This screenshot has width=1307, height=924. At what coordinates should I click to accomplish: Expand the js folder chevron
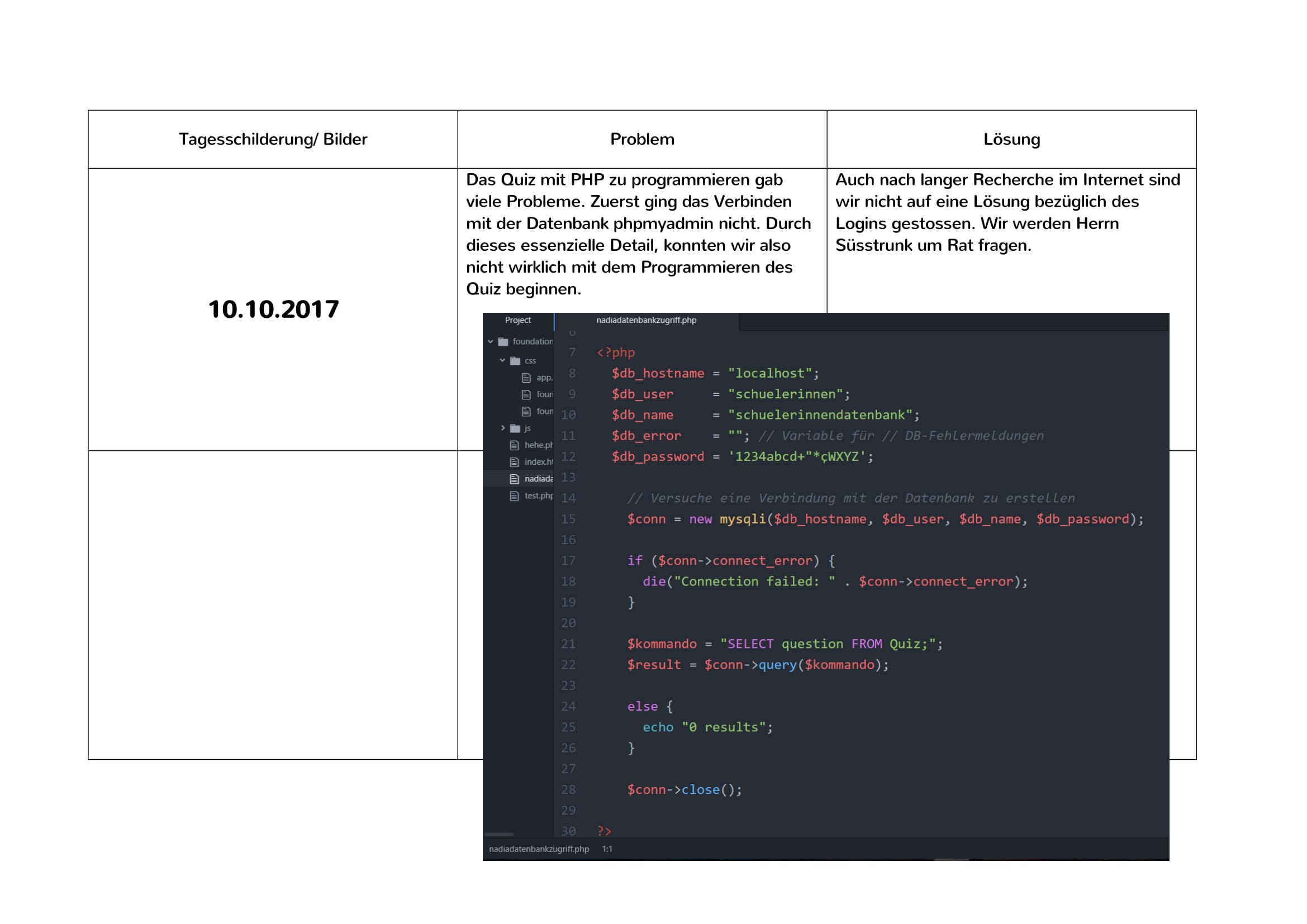click(503, 428)
